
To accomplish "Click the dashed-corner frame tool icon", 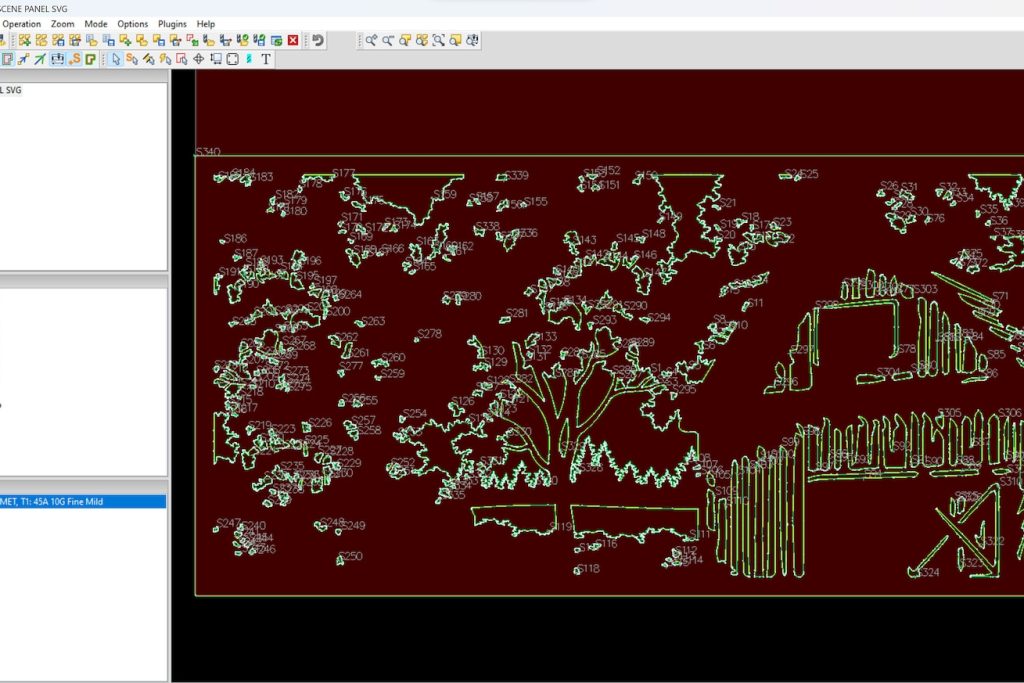I will [232, 59].
